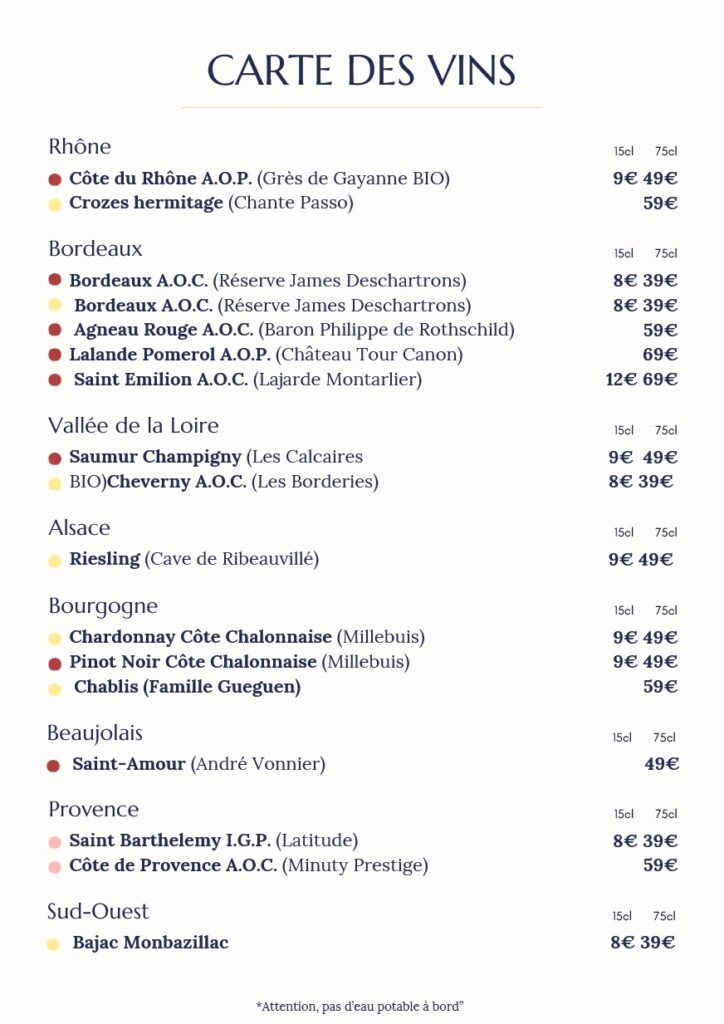
Task: Click the footnote about drinking water on board
Action: 361,1005
